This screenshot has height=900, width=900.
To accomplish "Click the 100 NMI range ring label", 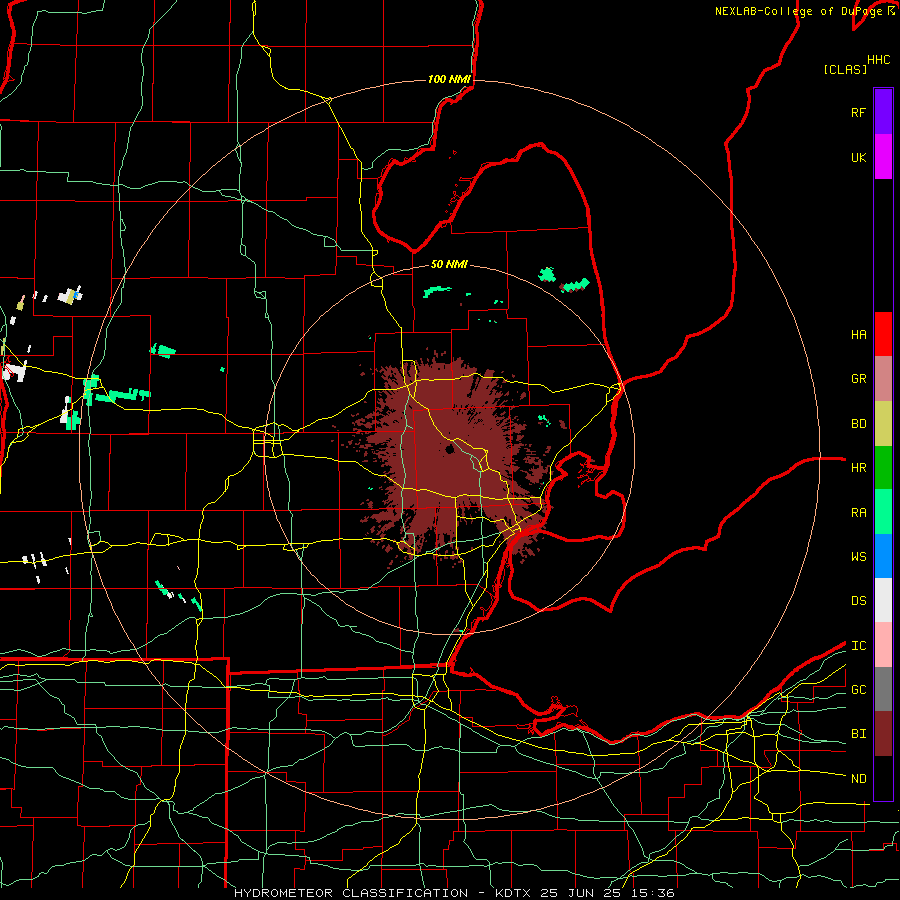I will [449, 79].
